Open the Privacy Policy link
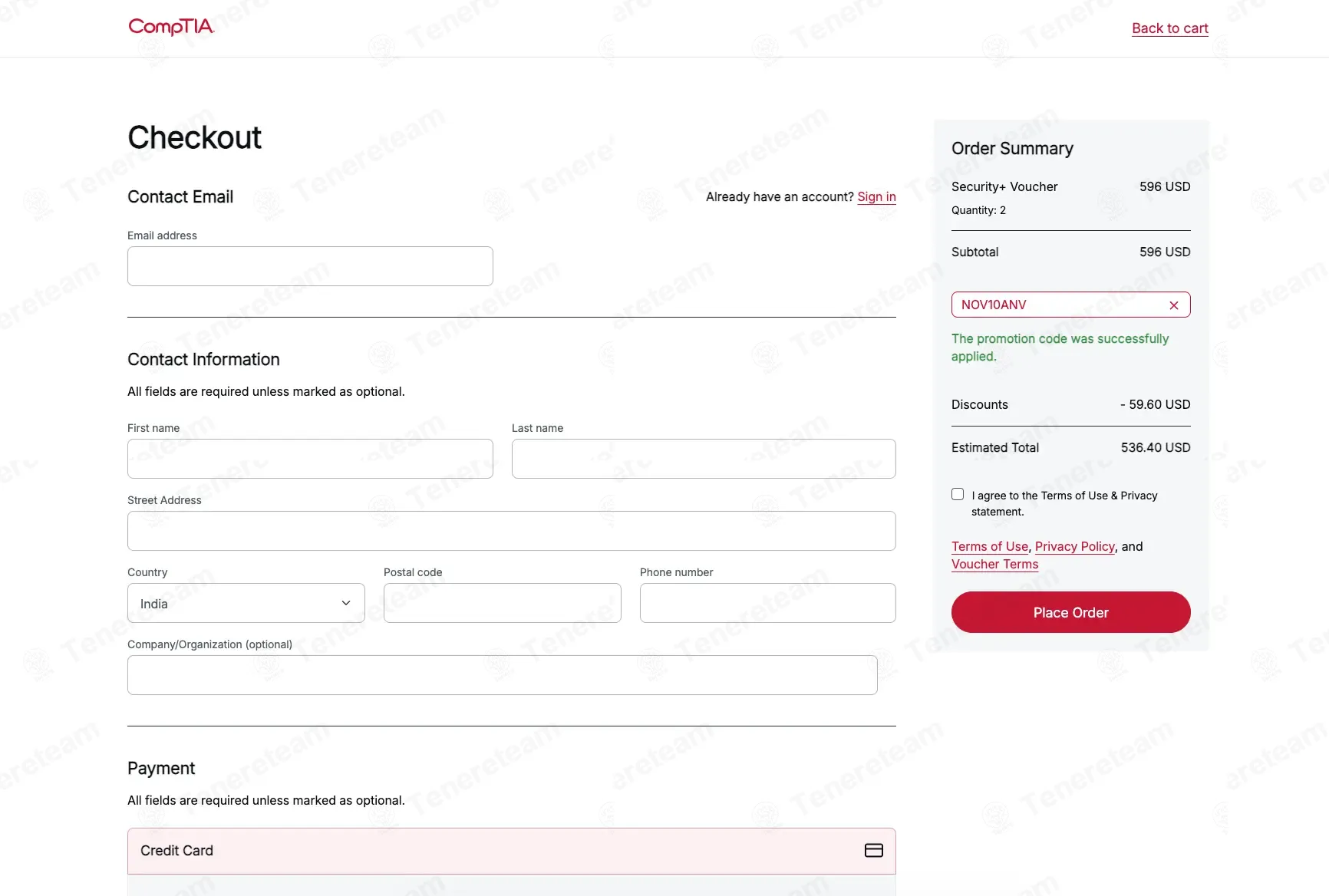 tap(1074, 547)
